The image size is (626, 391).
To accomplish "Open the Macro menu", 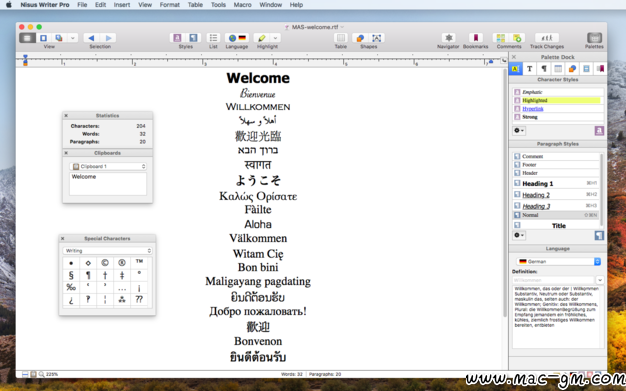I will pyautogui.click(x=242, y=5).
